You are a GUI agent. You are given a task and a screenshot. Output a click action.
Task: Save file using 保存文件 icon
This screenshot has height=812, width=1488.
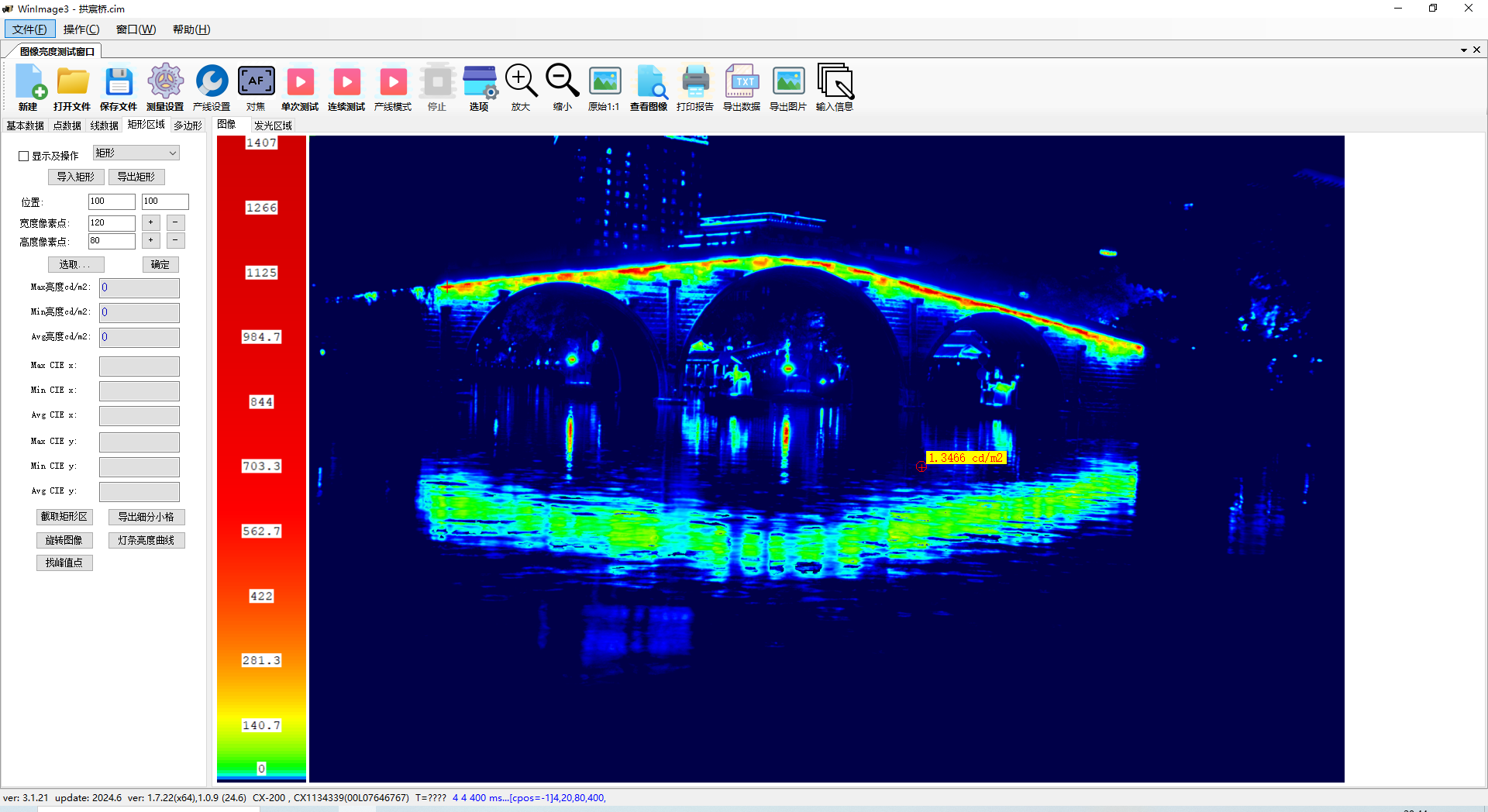[119, 88]
